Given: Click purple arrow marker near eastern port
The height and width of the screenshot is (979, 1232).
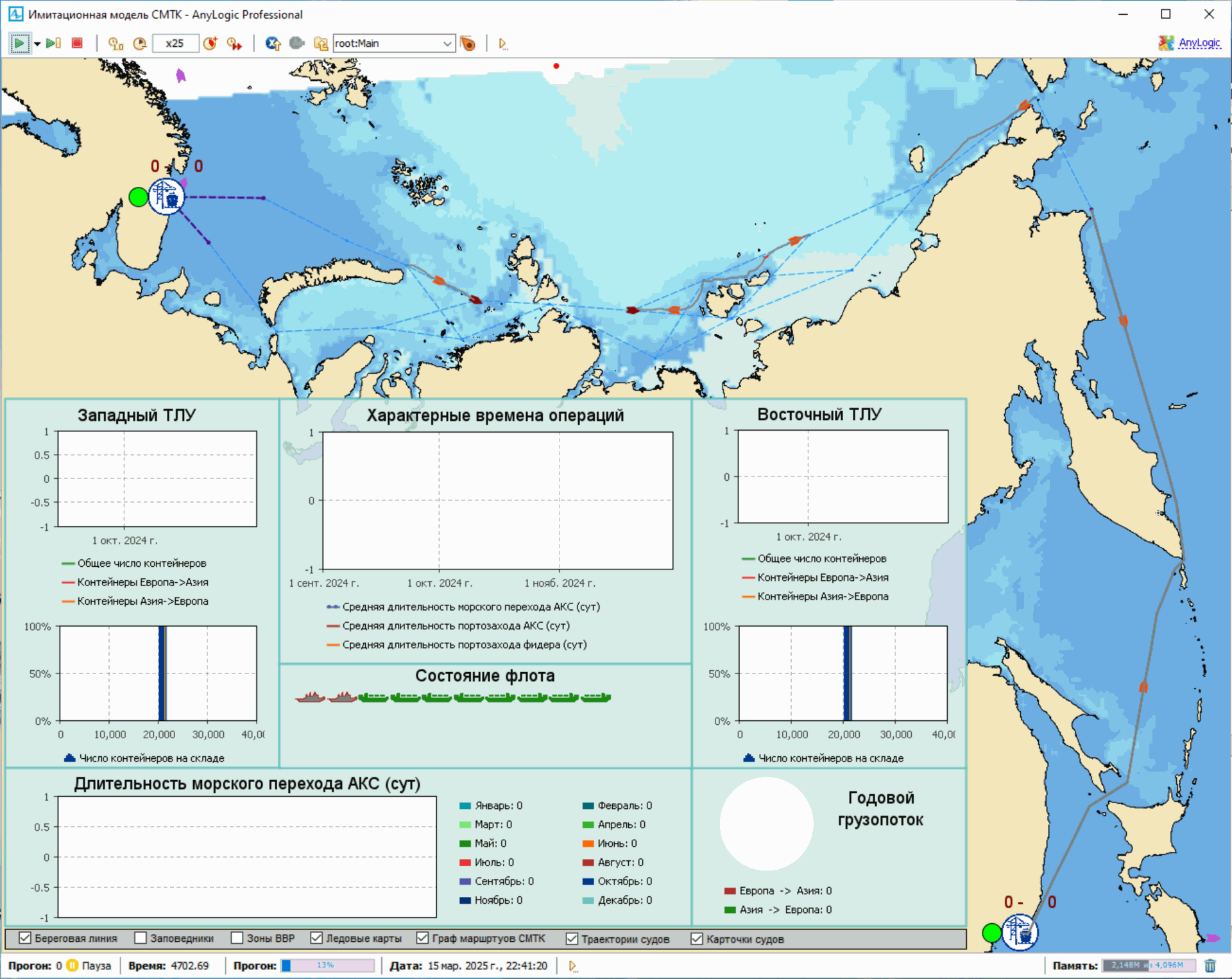Looking at the screenshot, I should 1212,938.
